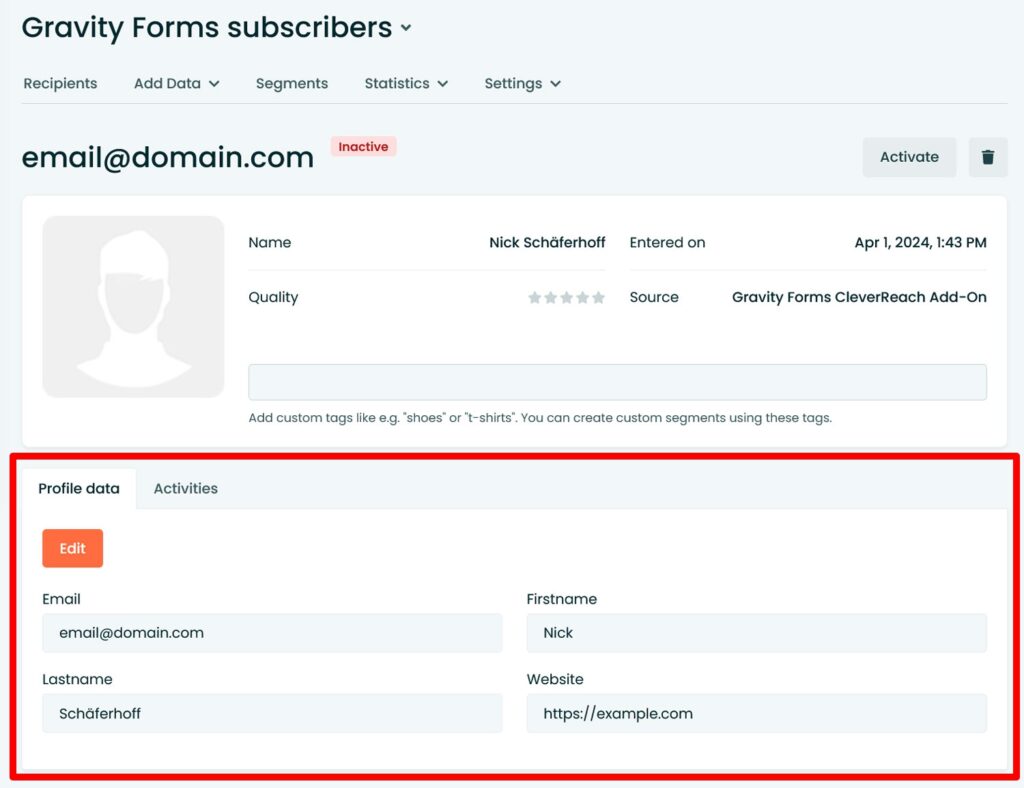Click the subscriber avatar placeholder
Screen dimensions: 1024x788
[x=133, y=304]
